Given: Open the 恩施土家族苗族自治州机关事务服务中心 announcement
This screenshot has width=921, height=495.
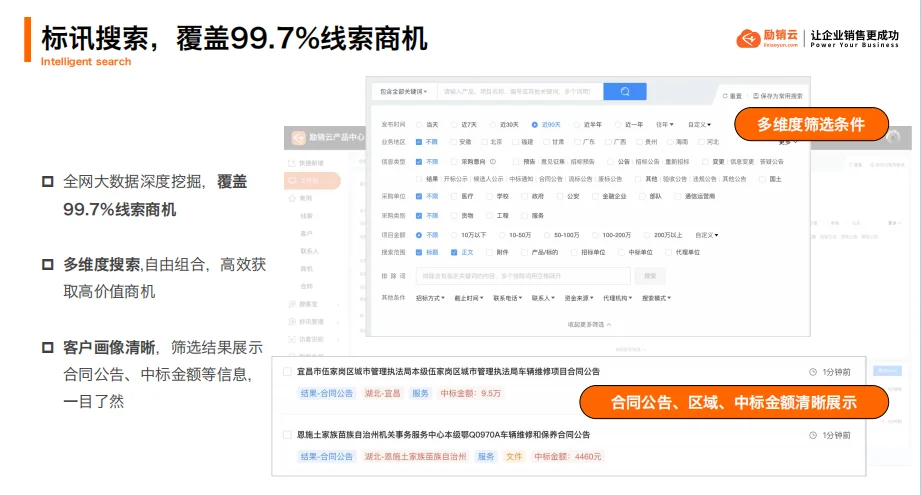Looking at the screenshot, I should click(x=443, y=435).
